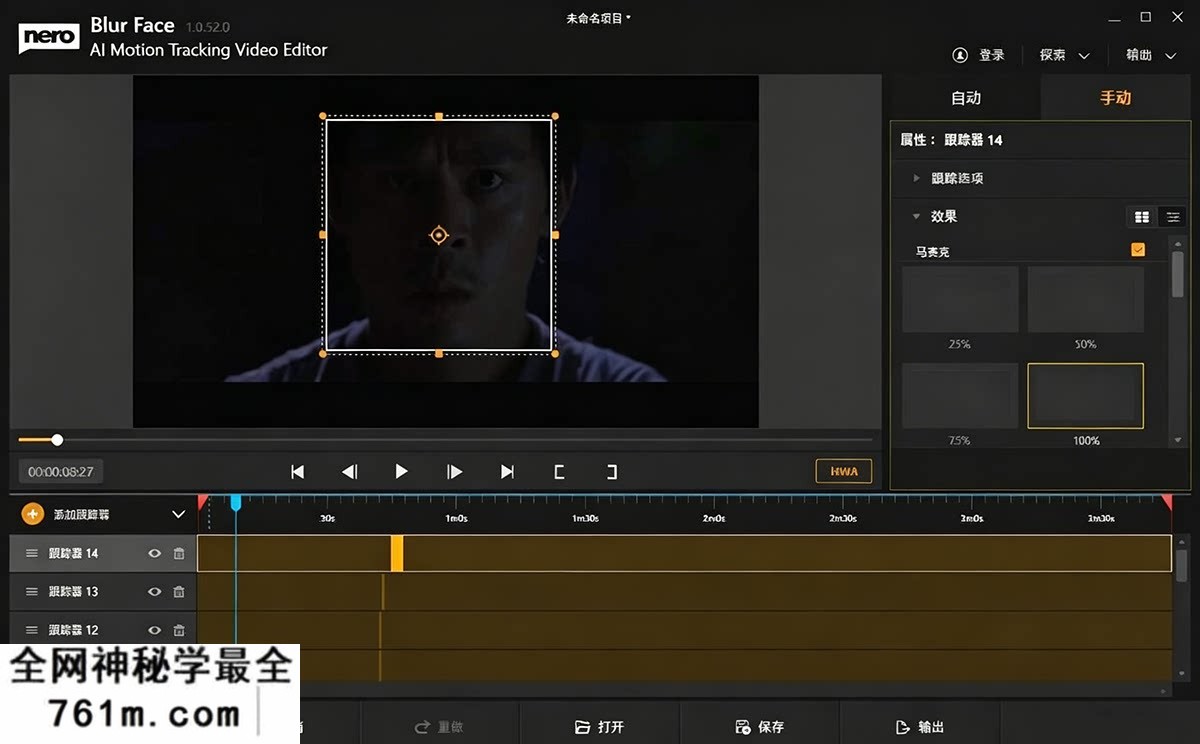Screen dimensions: 1200x744
Task: Click the drag handle of 跟踪器 12
Action: [32, 630]
